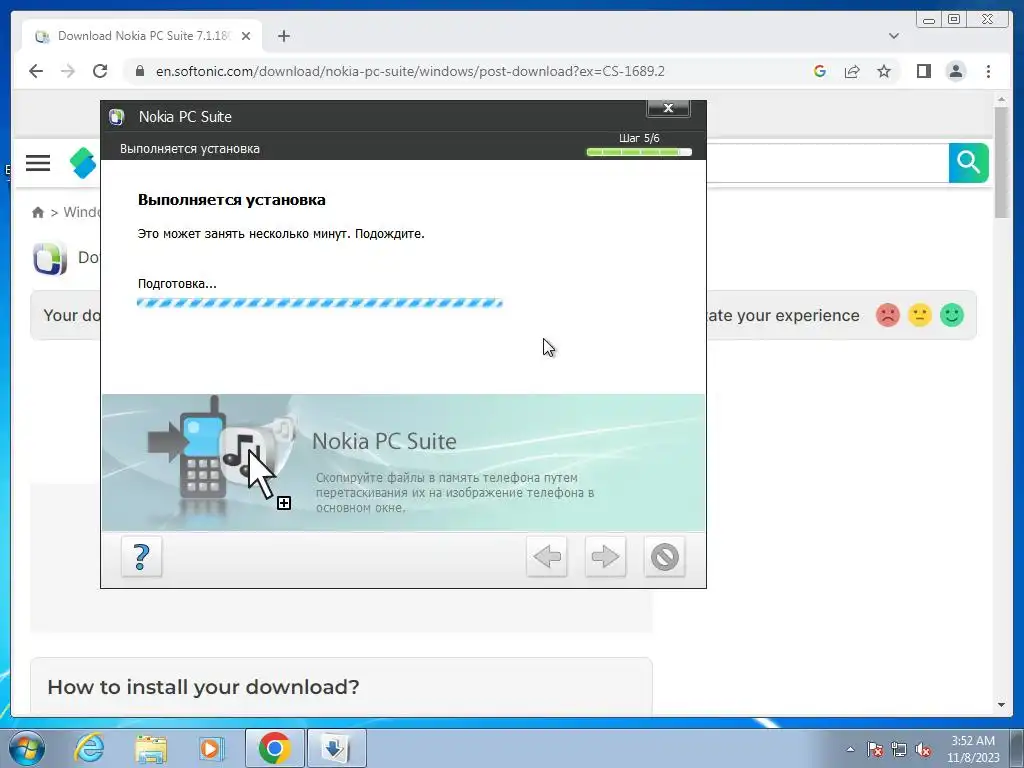1024x768 pixels.
Task: Open Chrome tab search dropdown
Action: point(894,36)
